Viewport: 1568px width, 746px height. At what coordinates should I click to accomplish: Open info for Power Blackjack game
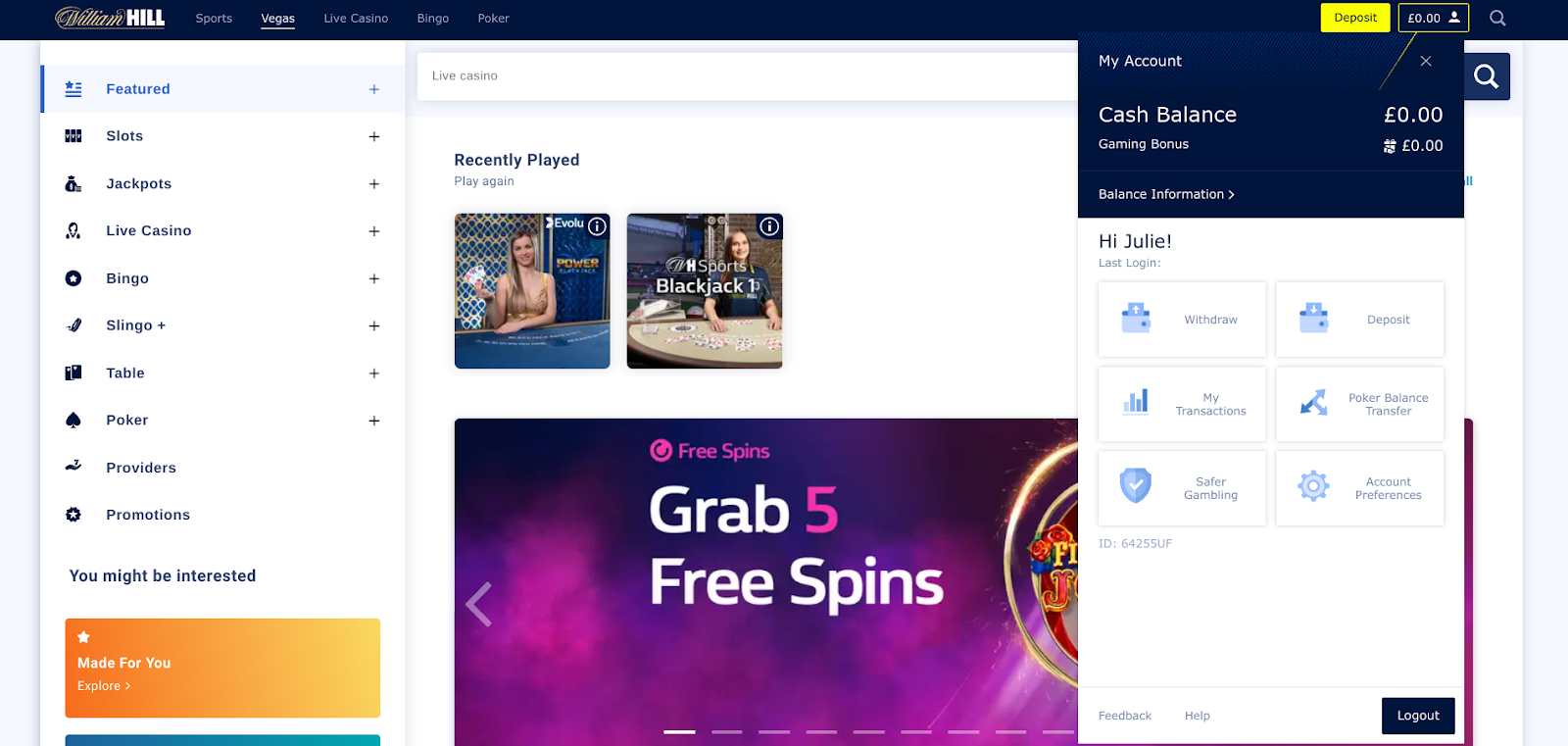click(597, 226)
